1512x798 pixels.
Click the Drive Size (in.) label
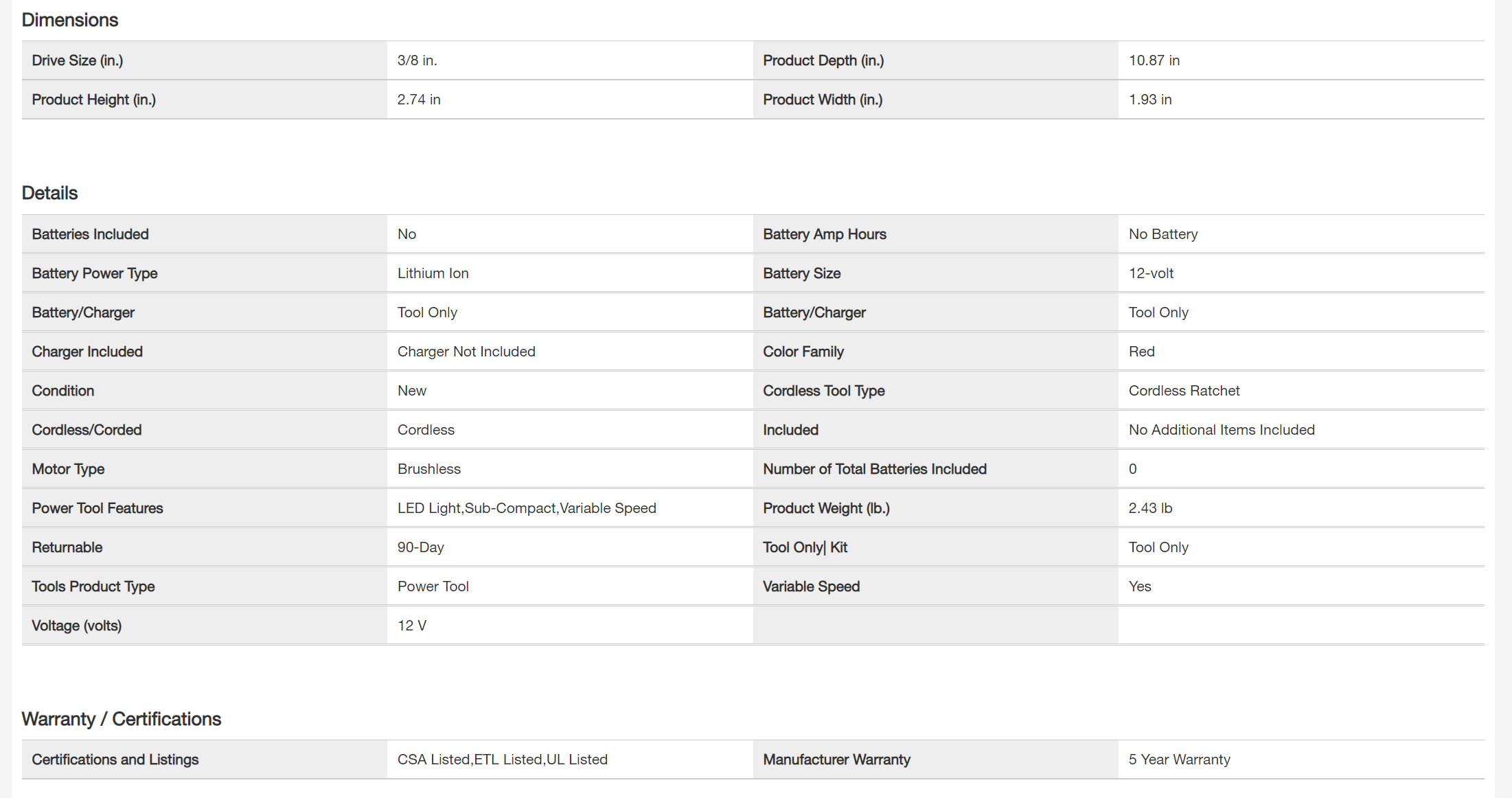[x=78, y=60]
